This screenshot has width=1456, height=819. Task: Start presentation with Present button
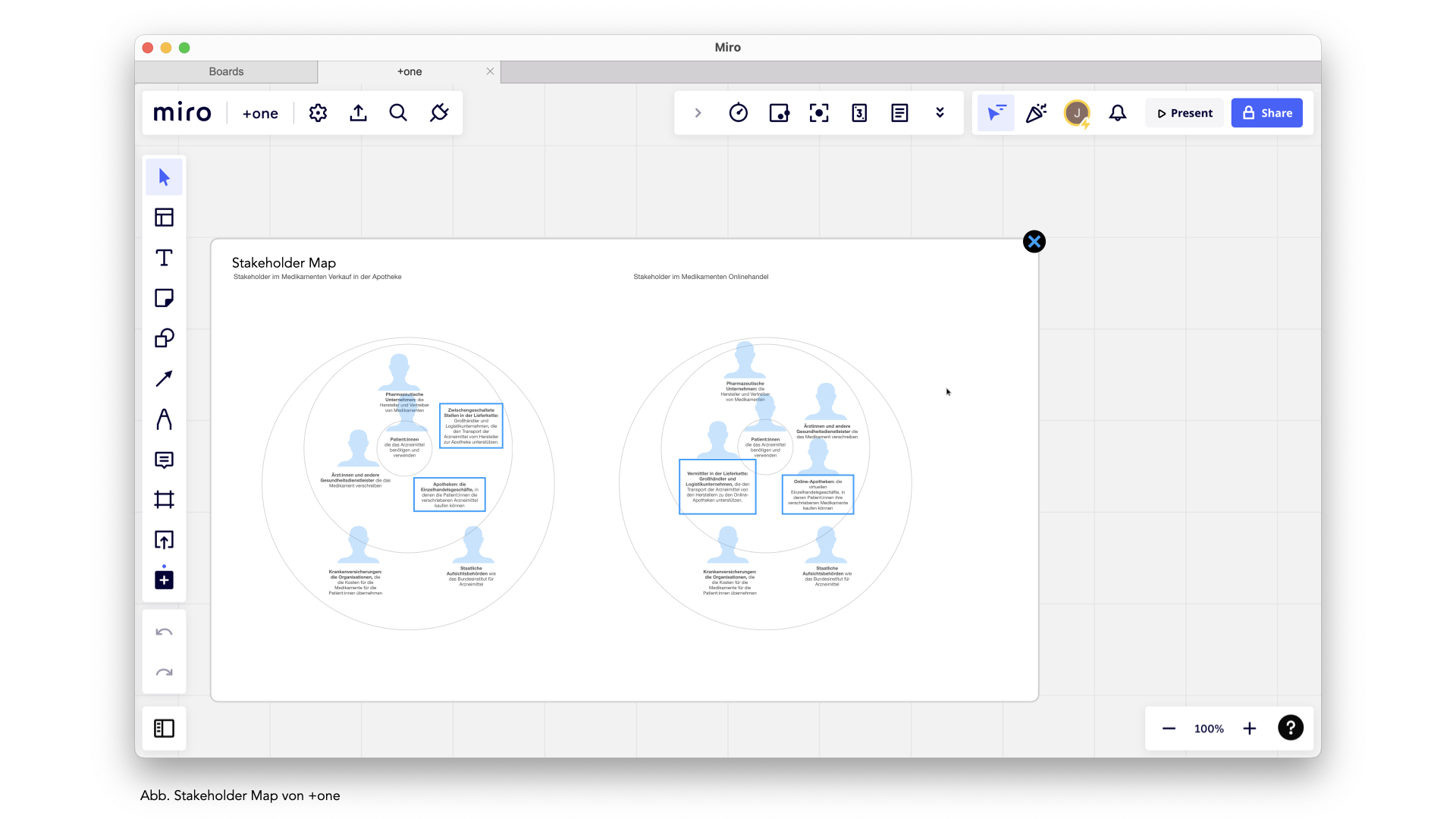(x=1185, y=113)
